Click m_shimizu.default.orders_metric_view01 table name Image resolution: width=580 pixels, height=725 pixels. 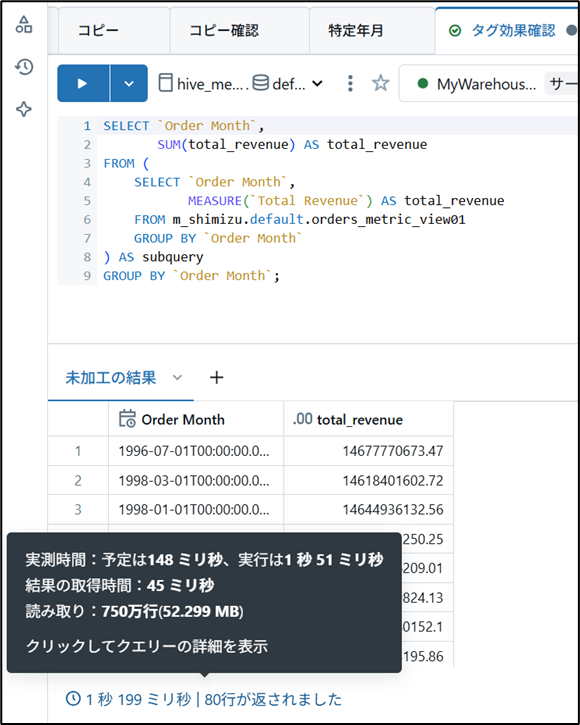pyautogui.click(x=319, y=220)
